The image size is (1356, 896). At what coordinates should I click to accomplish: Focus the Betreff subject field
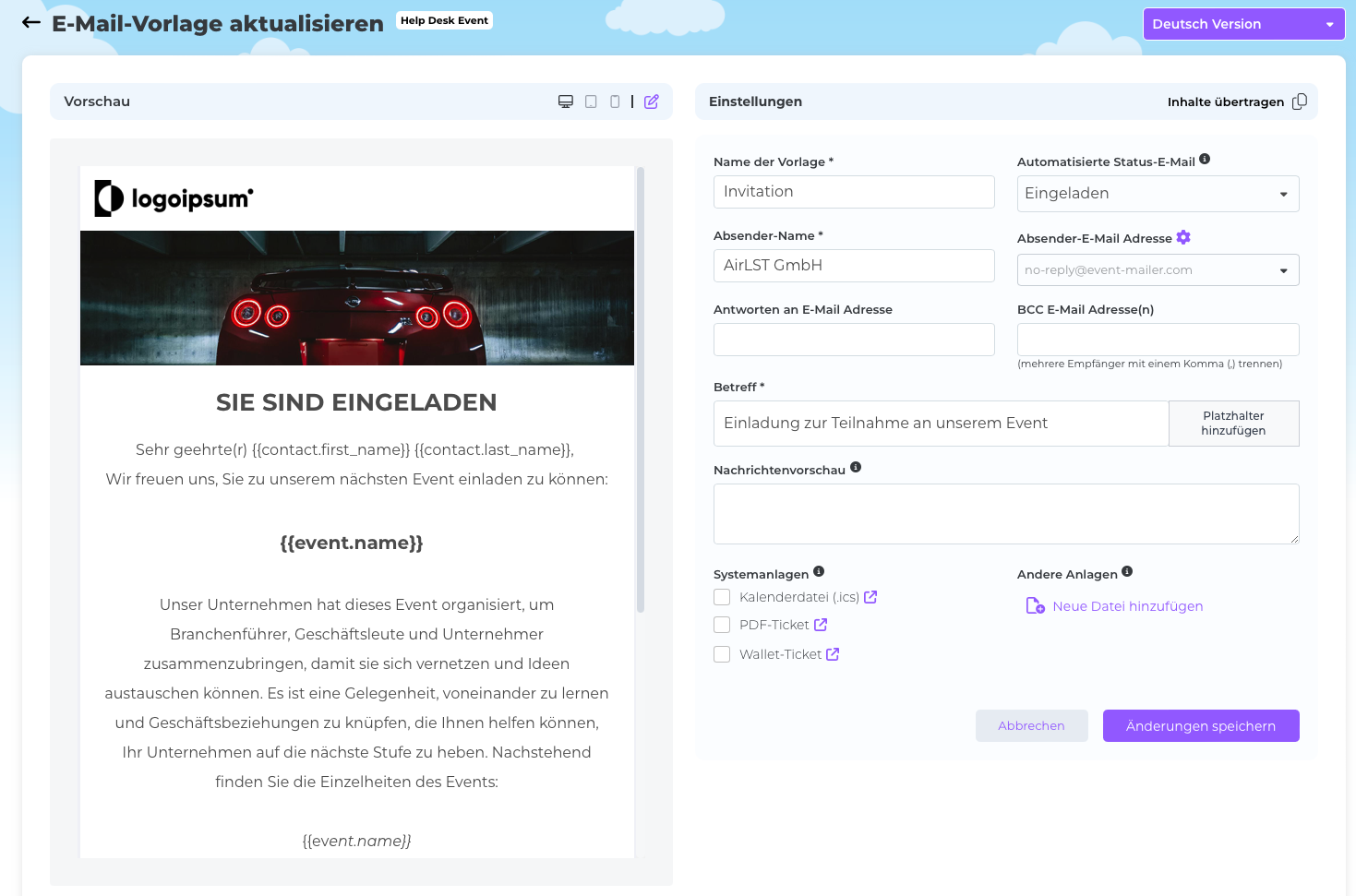pyautogui.click(x=941, y=424)
